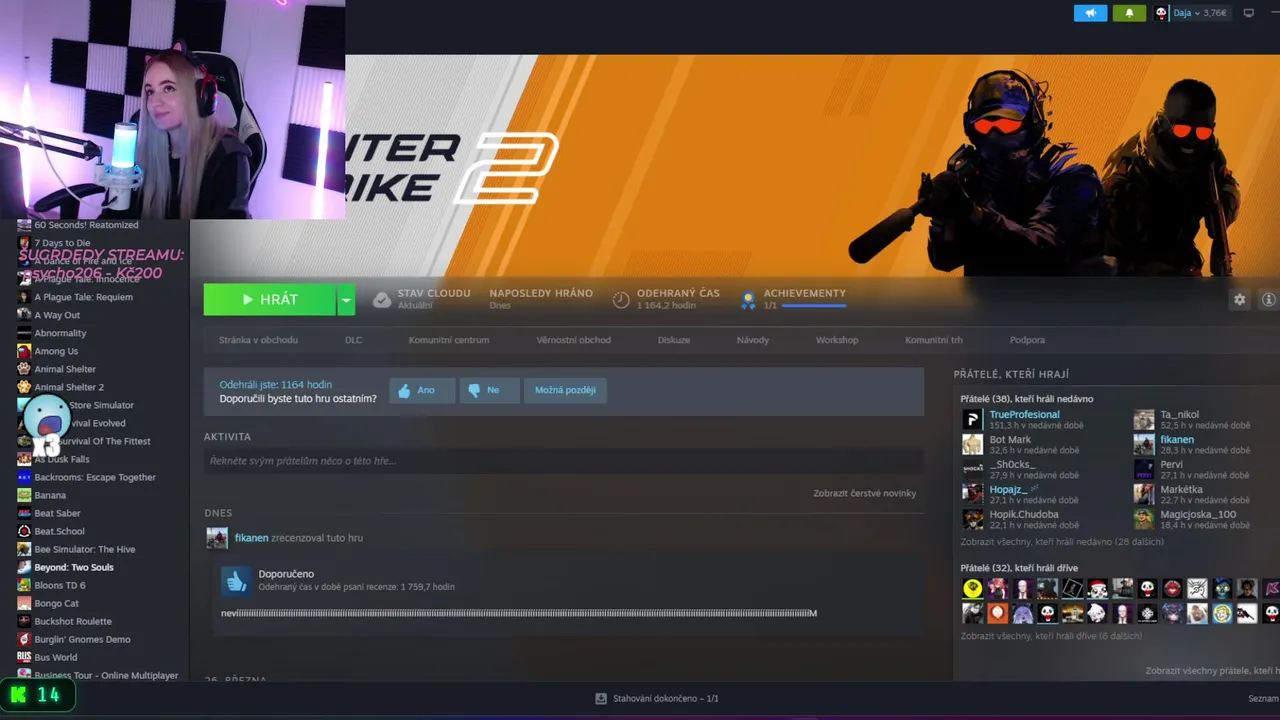Click Bee Simulator: The Hive icon
Image resolution: width=1280 pixels, height=720 pixels.
pos(24,549)
